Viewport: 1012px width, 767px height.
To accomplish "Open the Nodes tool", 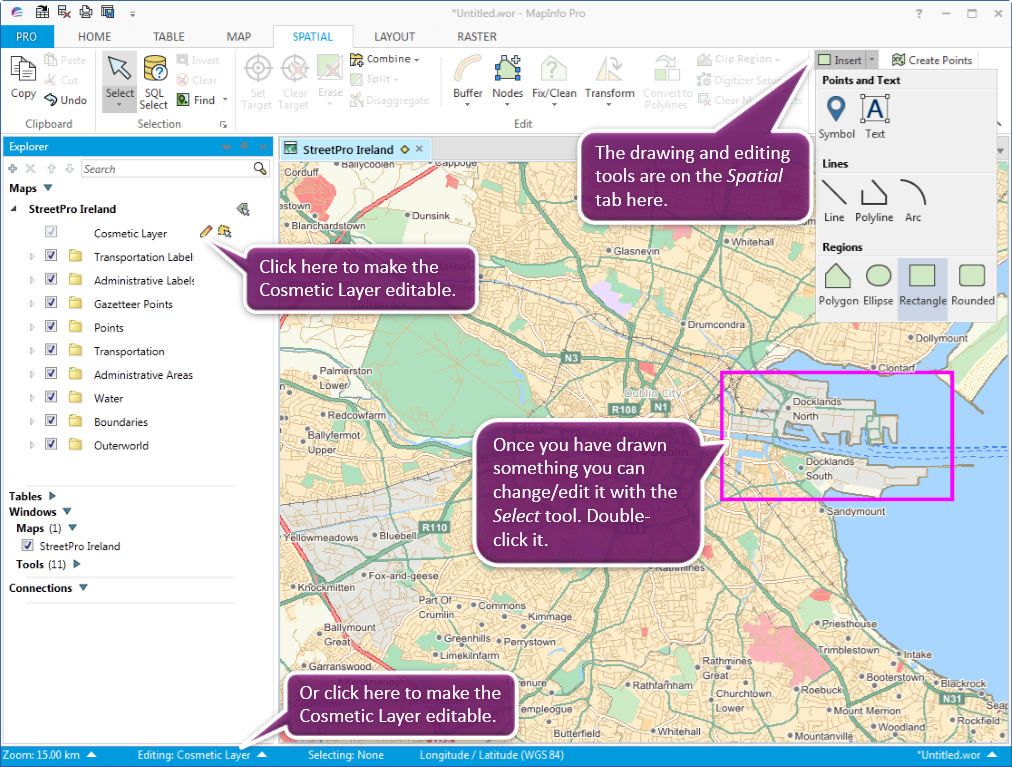I will [507, 79].
